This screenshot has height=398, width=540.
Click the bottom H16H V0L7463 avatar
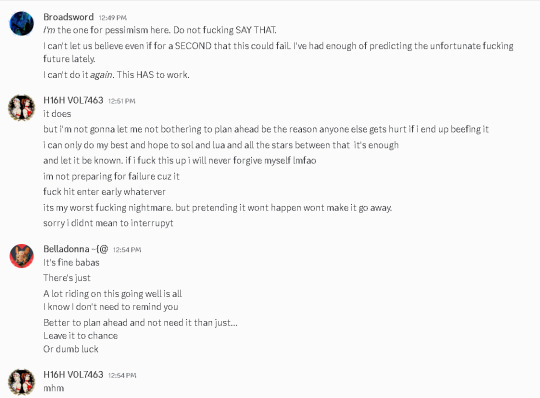(21, 382)
